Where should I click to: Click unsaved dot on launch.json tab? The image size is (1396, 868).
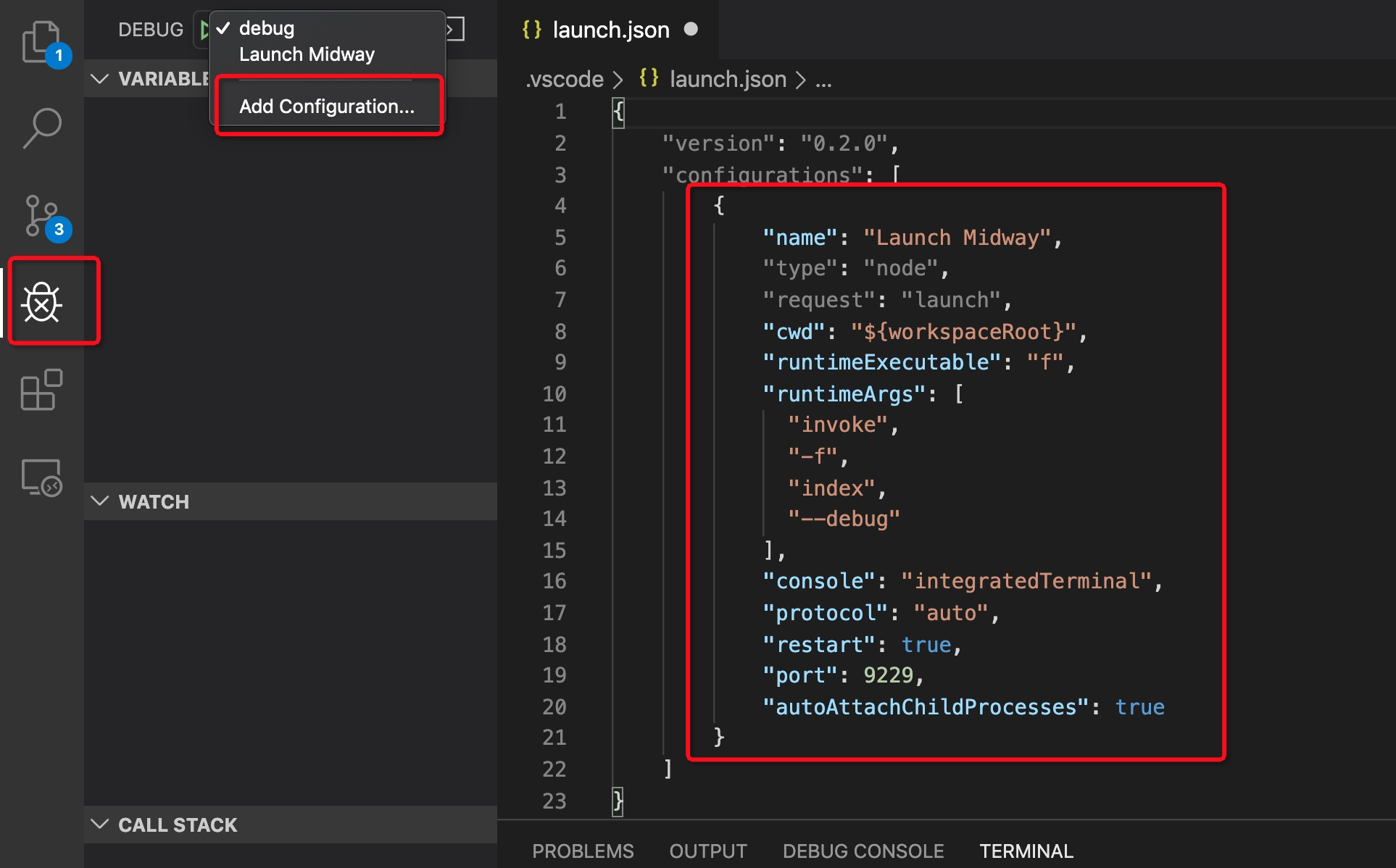tap(691, 29)
